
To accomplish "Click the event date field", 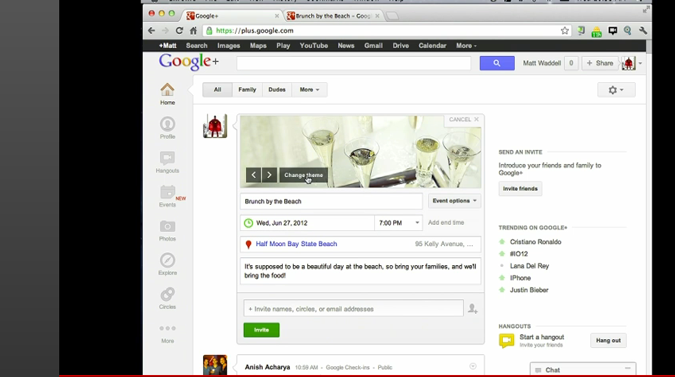I will (307, 223).
